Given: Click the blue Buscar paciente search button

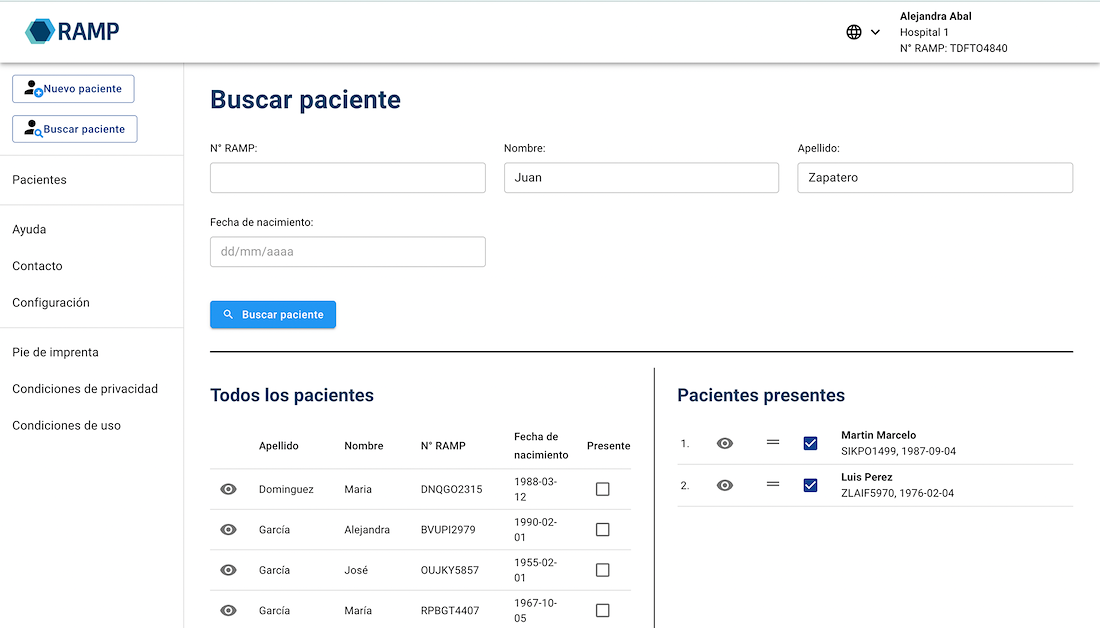Looking at the screenshot, I should 273,314.
